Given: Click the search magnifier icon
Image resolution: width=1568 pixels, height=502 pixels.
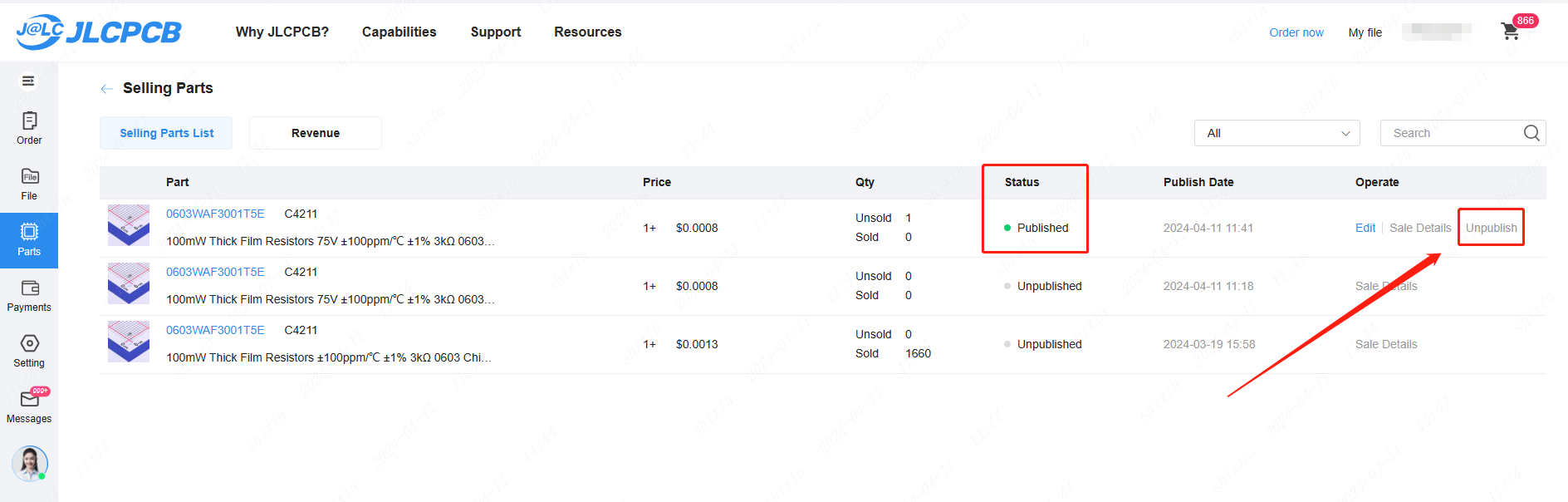Looking at the screenshot, I should pyautogui.click(x=1531, y=133).
